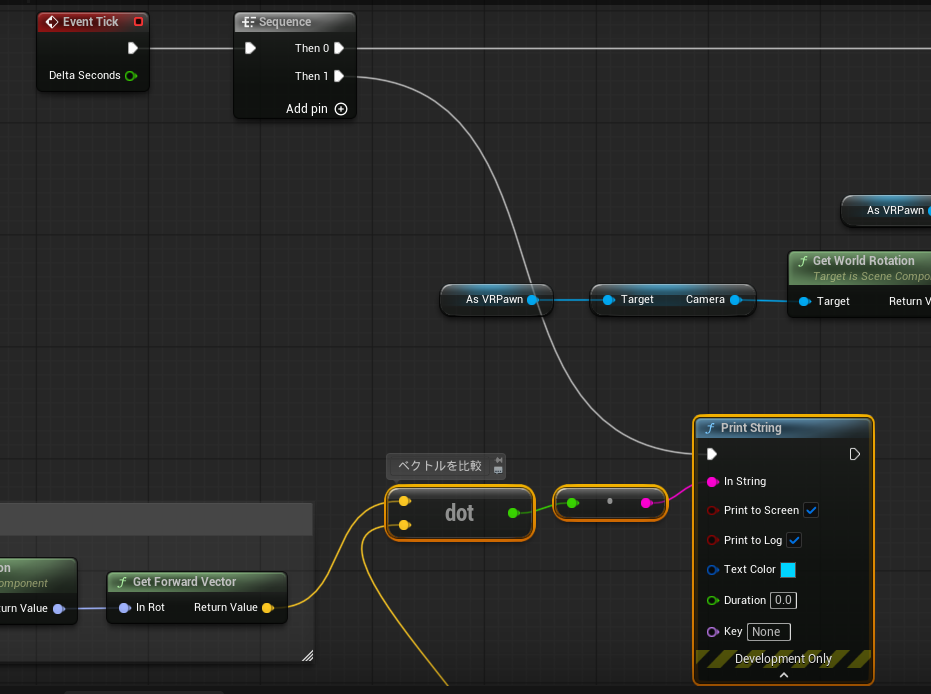Edit the Key field showing None
The width and height of the screenshot is (931, 694).
point(769,632)
